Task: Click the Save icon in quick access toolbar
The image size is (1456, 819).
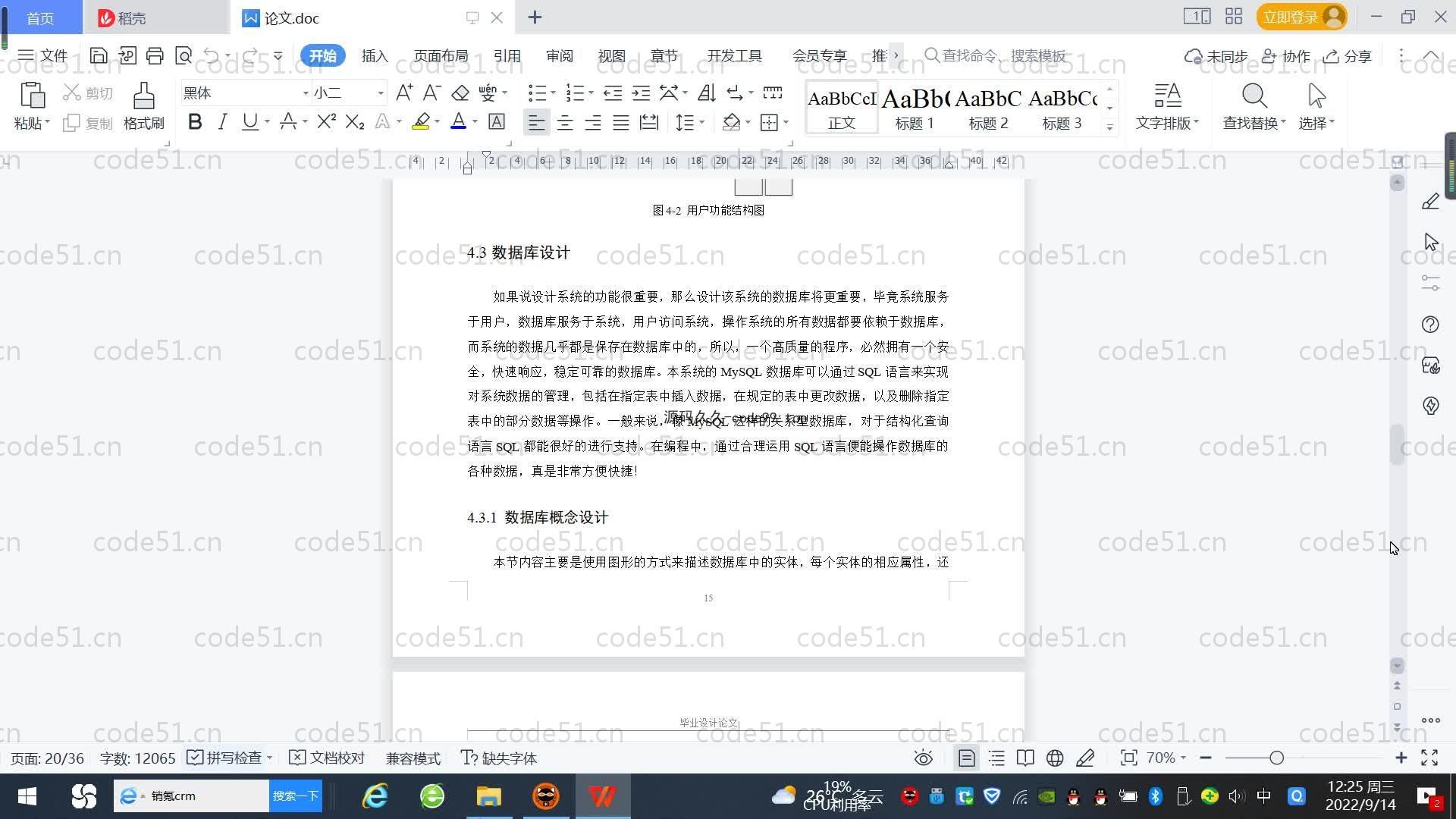Action: pos(99,55)
